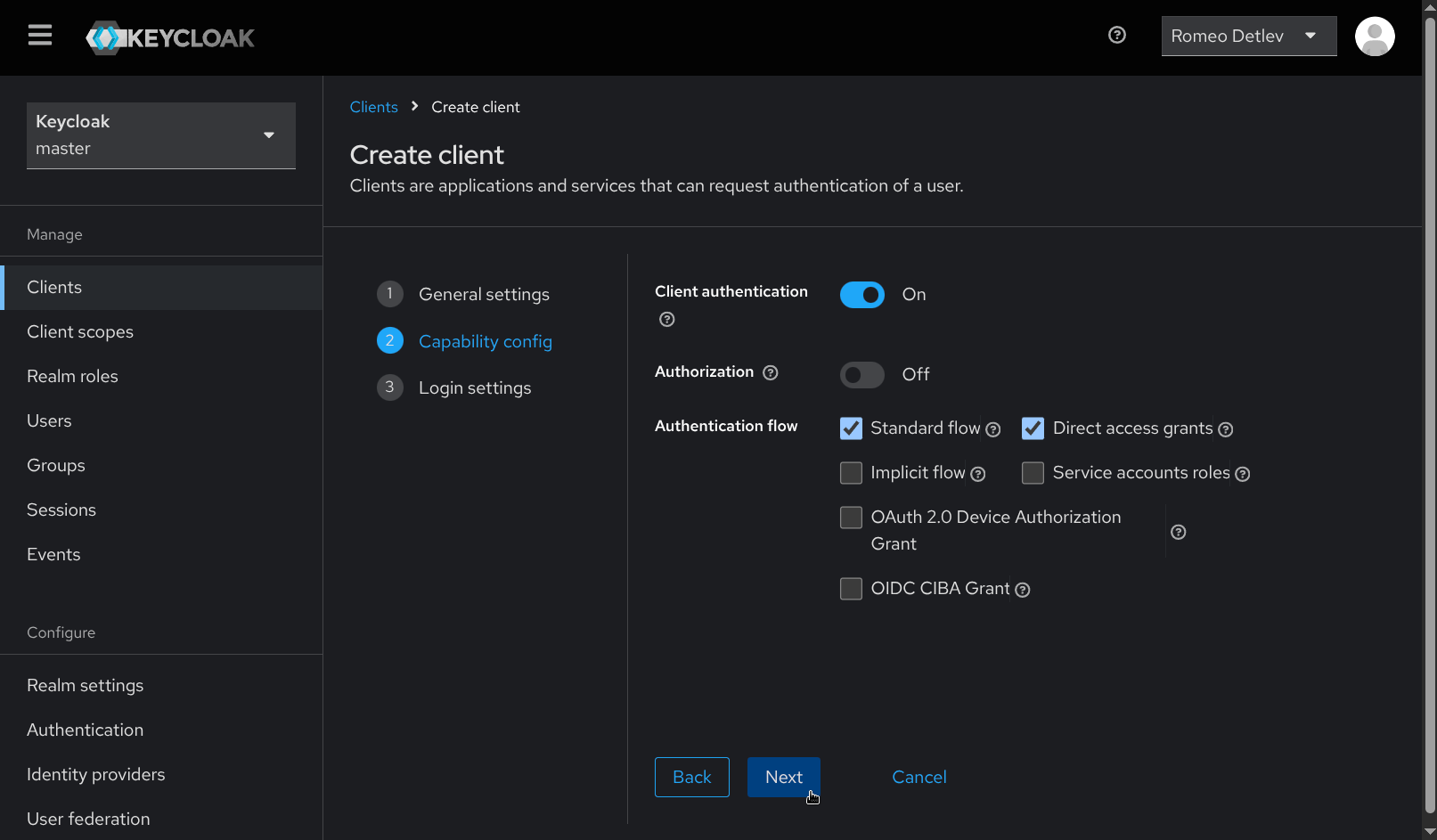The height and width of the screenshot is (840, 1437).
Task: Open User federation in sidebar
Action: [x=161, y=820]
